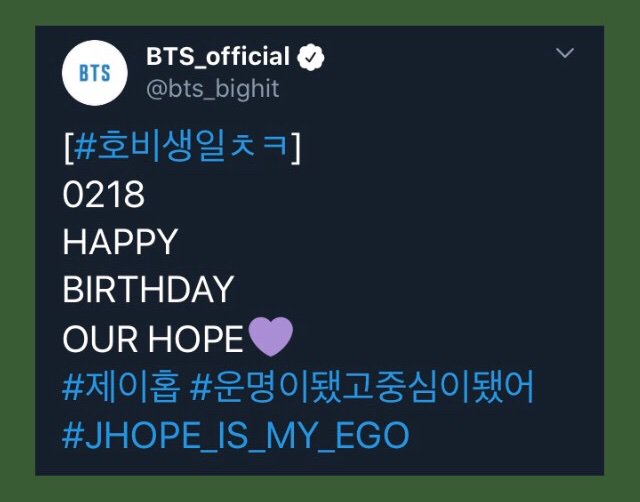Open the #제이홉 hashtag
Viewport: 640px width, 502px height.
click(121, 386)
